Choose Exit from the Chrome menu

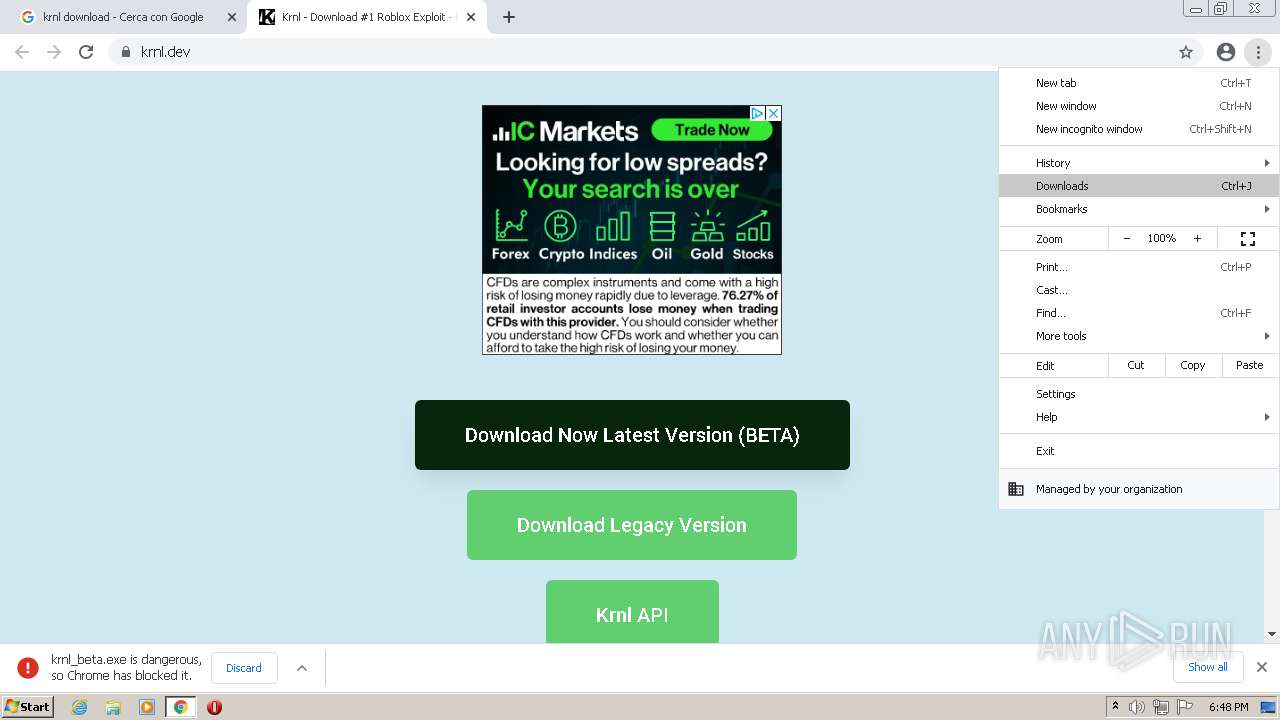click(1139, 451)
